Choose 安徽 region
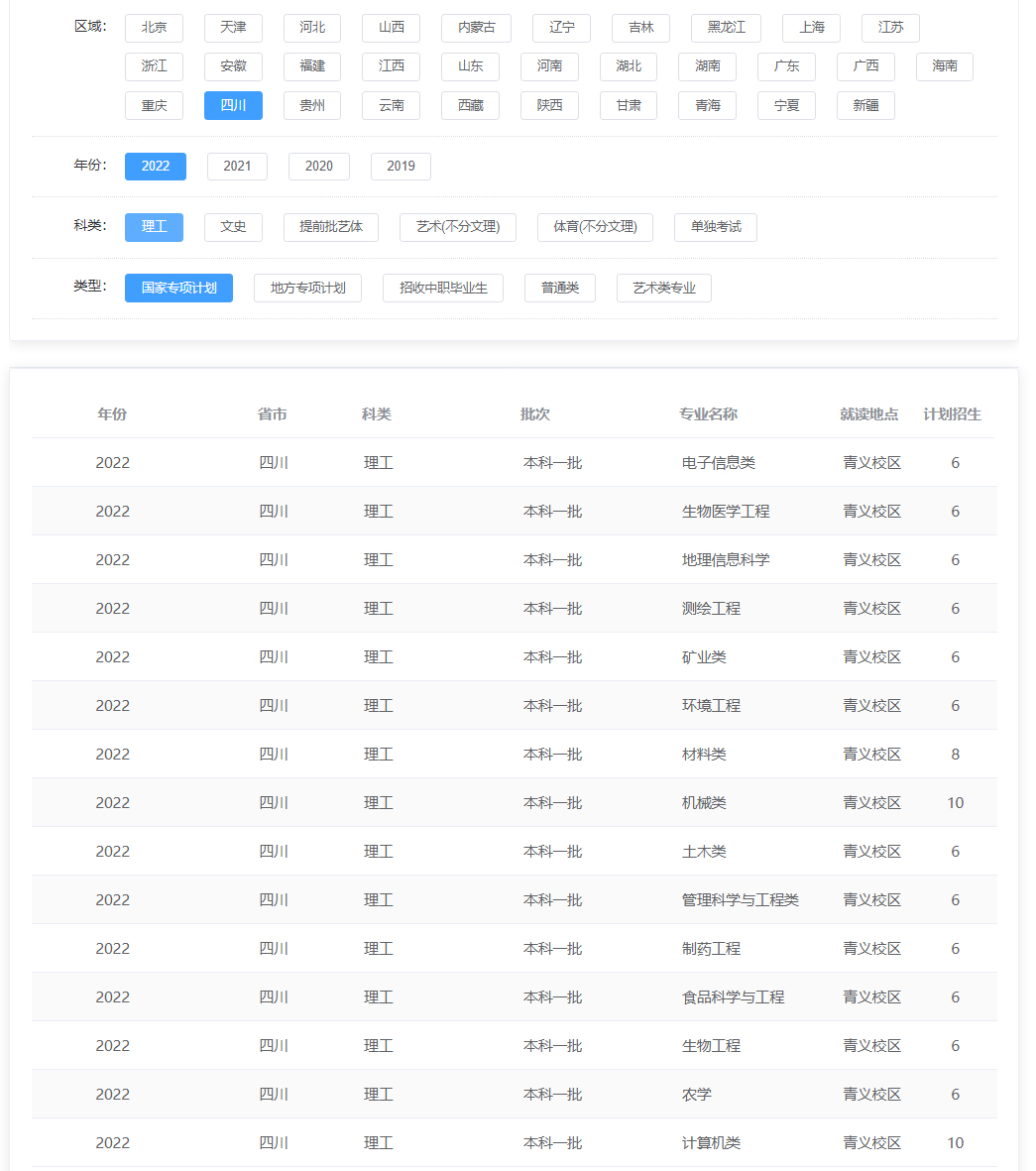1036x1171 pixels. click(x=233, y=66)
